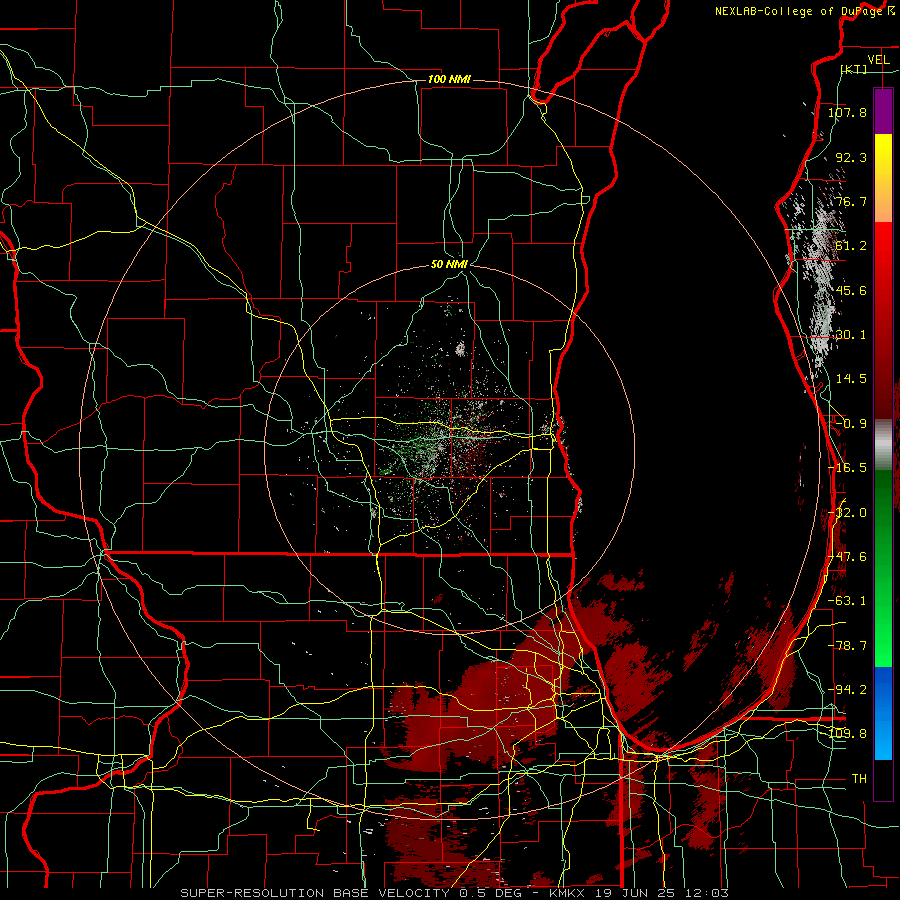The image size is (900, 900).
Task: Select the 76.7 velocity scale value
Action: (851, 201)
